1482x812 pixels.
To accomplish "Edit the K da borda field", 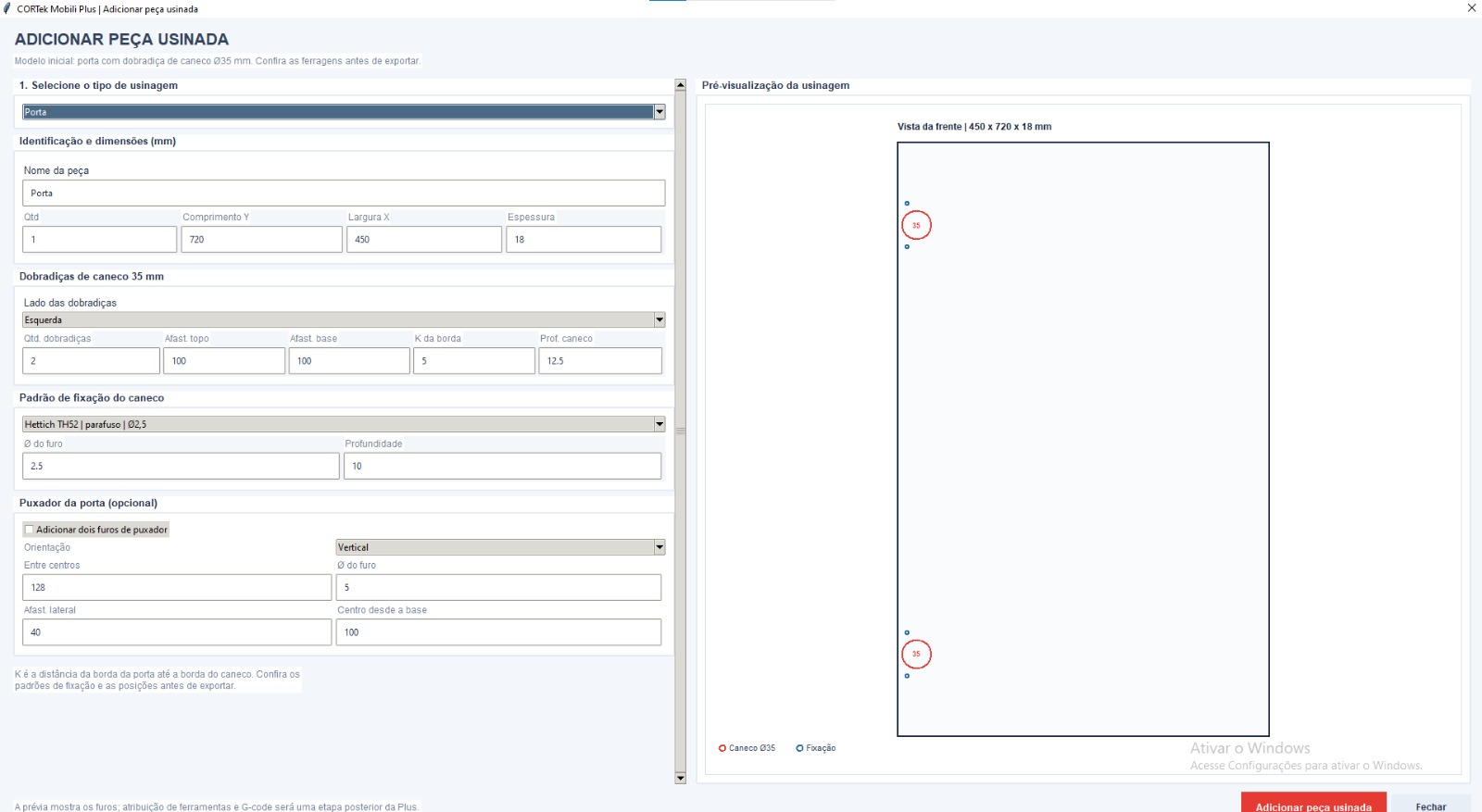I will click(x=474, y=360).
